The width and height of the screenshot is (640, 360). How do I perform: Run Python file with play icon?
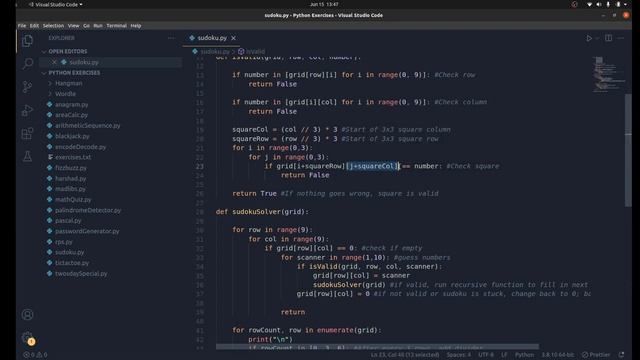pyautogui.click(x=589, y=38)
